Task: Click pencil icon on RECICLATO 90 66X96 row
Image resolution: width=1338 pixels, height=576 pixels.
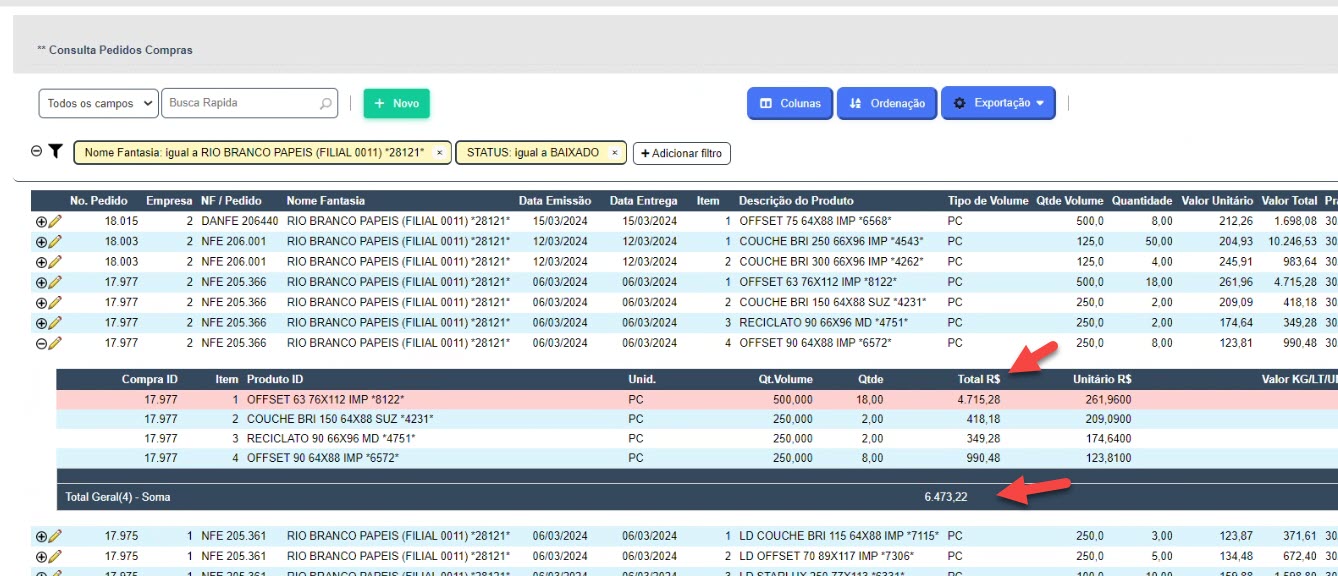Action: [x=55, y=323]
